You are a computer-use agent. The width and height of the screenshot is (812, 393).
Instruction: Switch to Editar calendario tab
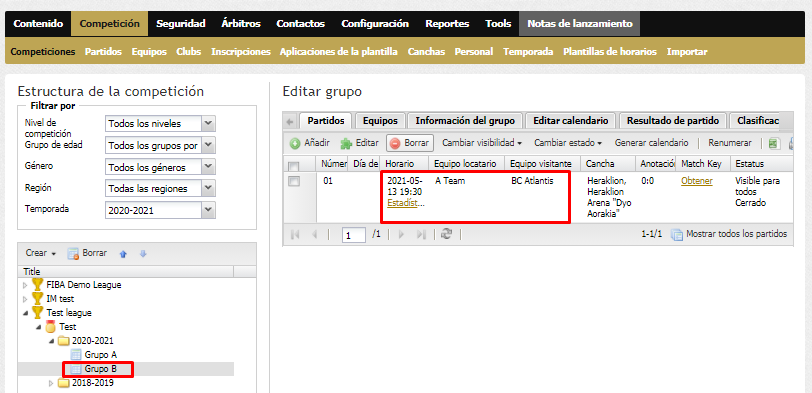pos(570,121)
